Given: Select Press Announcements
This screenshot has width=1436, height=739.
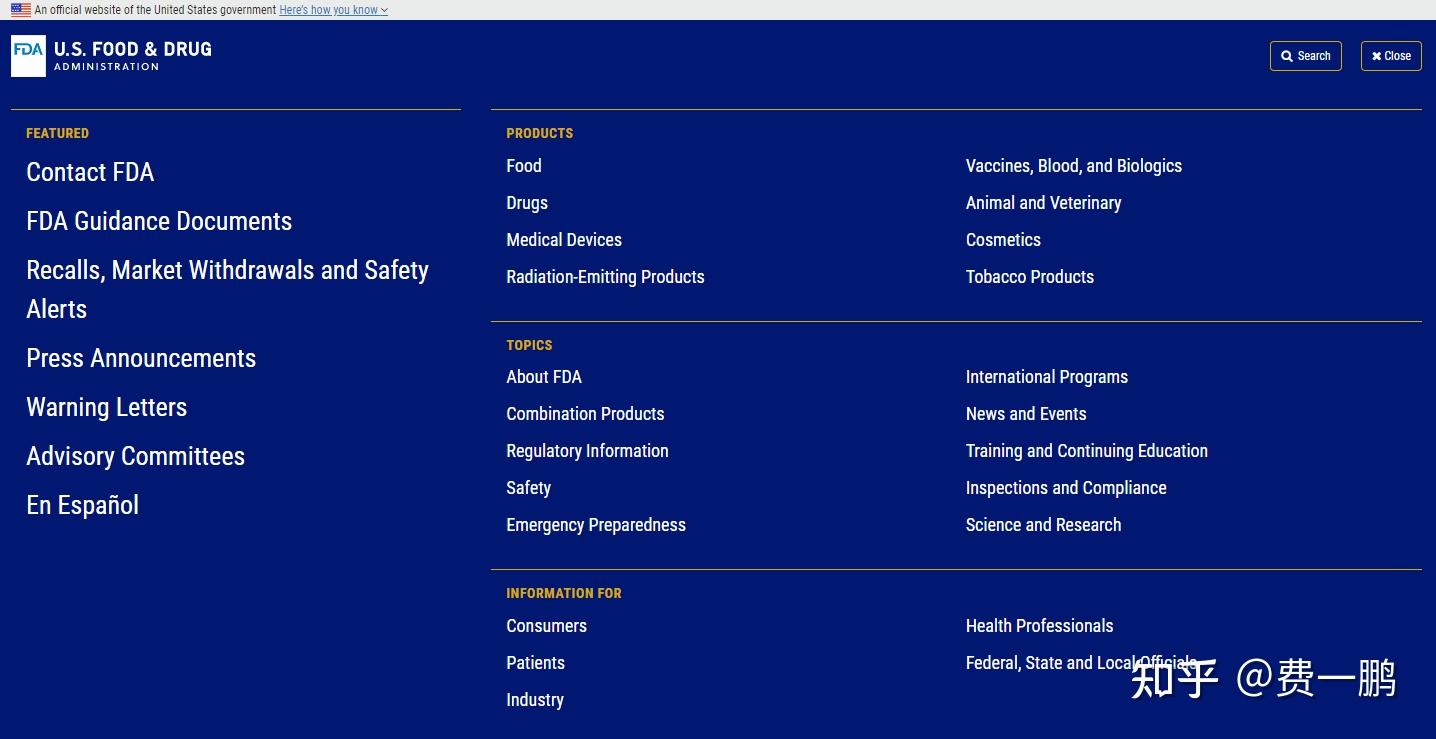Looking at the screenshot, I should click(141, 359).
